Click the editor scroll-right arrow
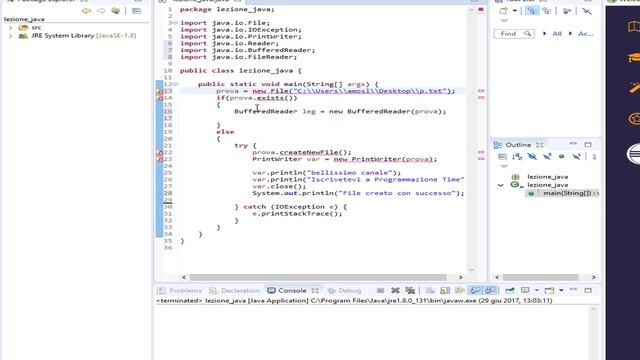640x360 pixels. coord(460,277)
